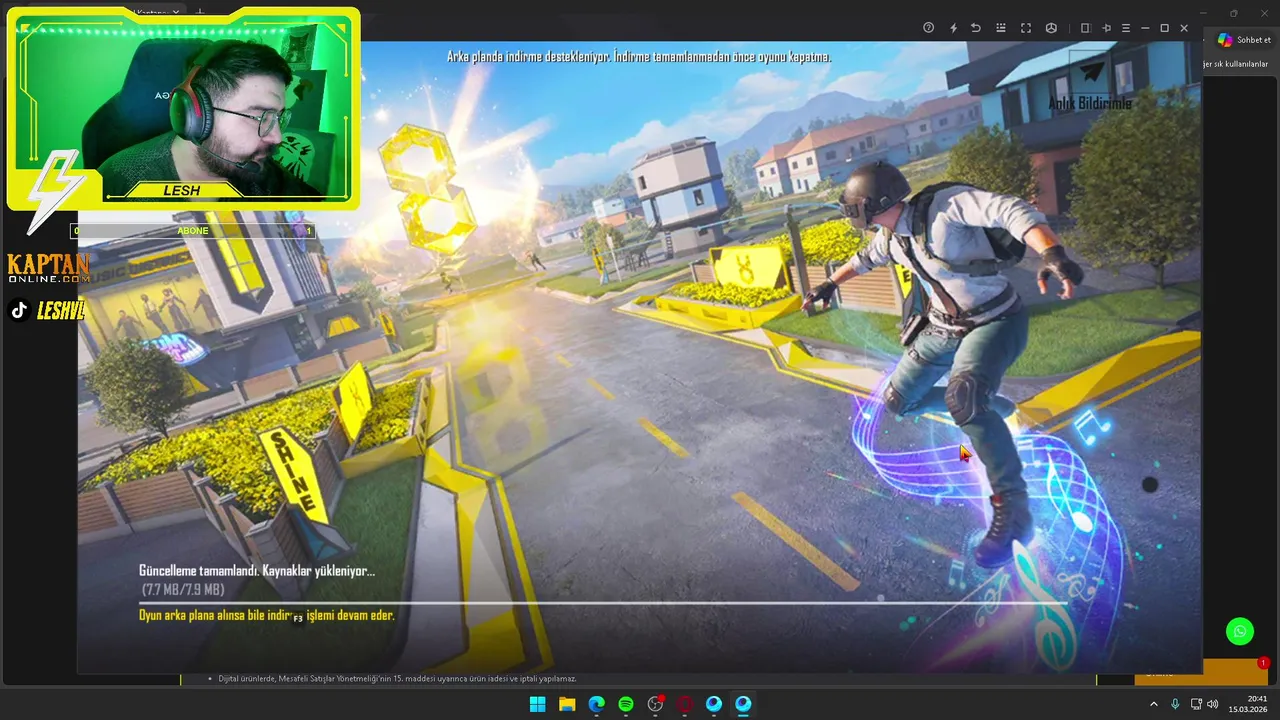The width and height of the screenshot is (1280, 720).
Task: Click the back arrow icon in emulator toolbar
Action: pos(976,28)
